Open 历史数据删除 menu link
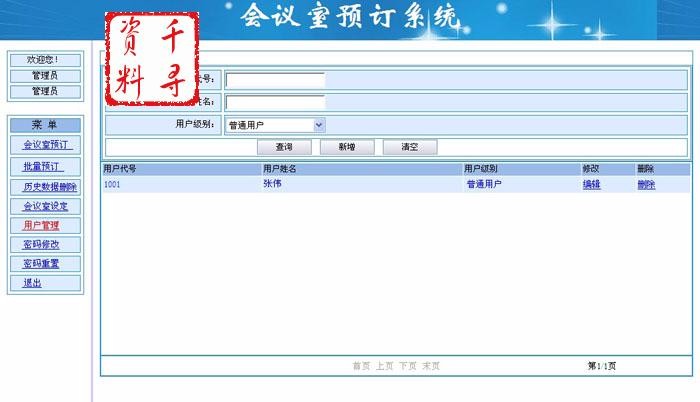 pos(50,187)
